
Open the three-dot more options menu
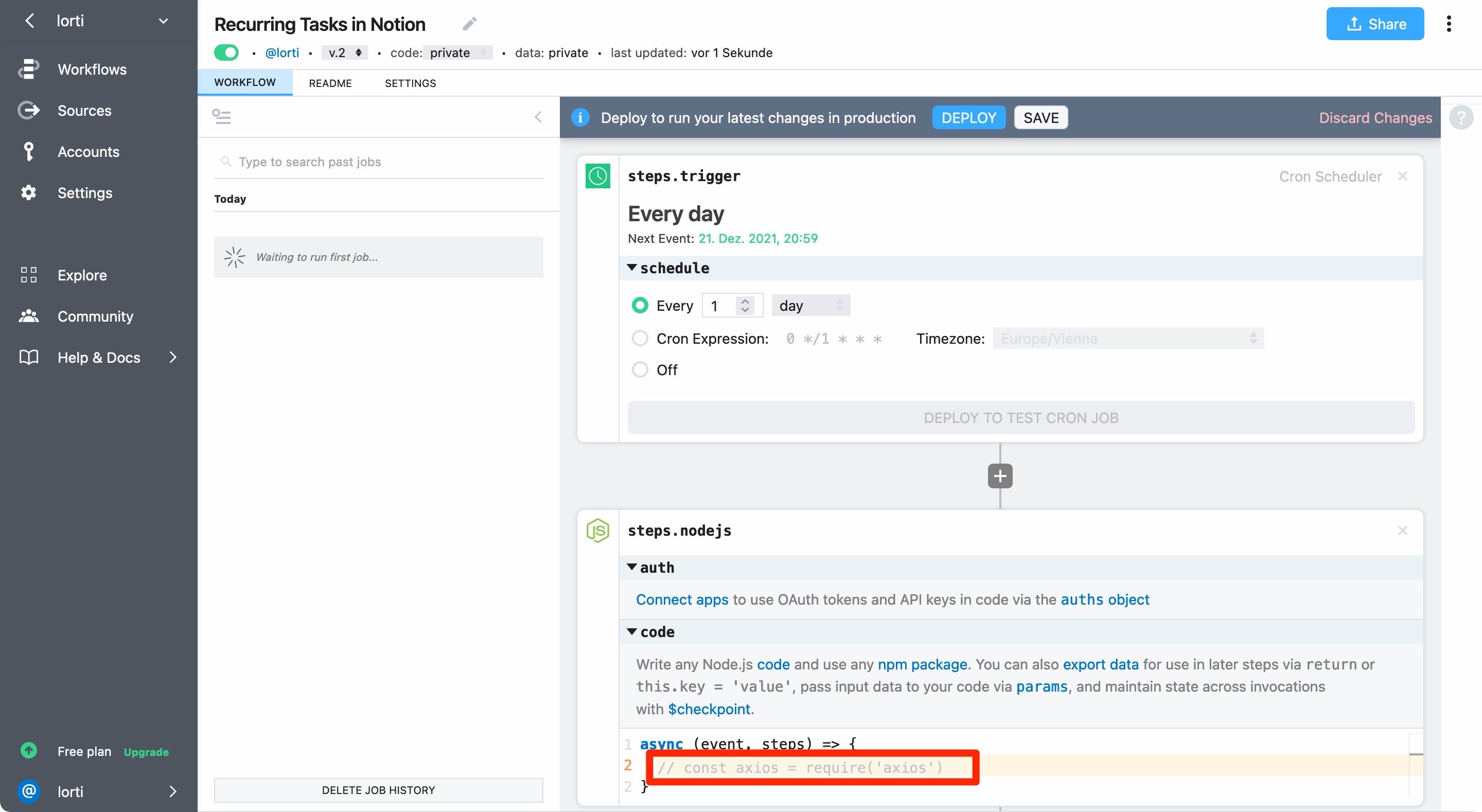click(x=1448, y=24)
